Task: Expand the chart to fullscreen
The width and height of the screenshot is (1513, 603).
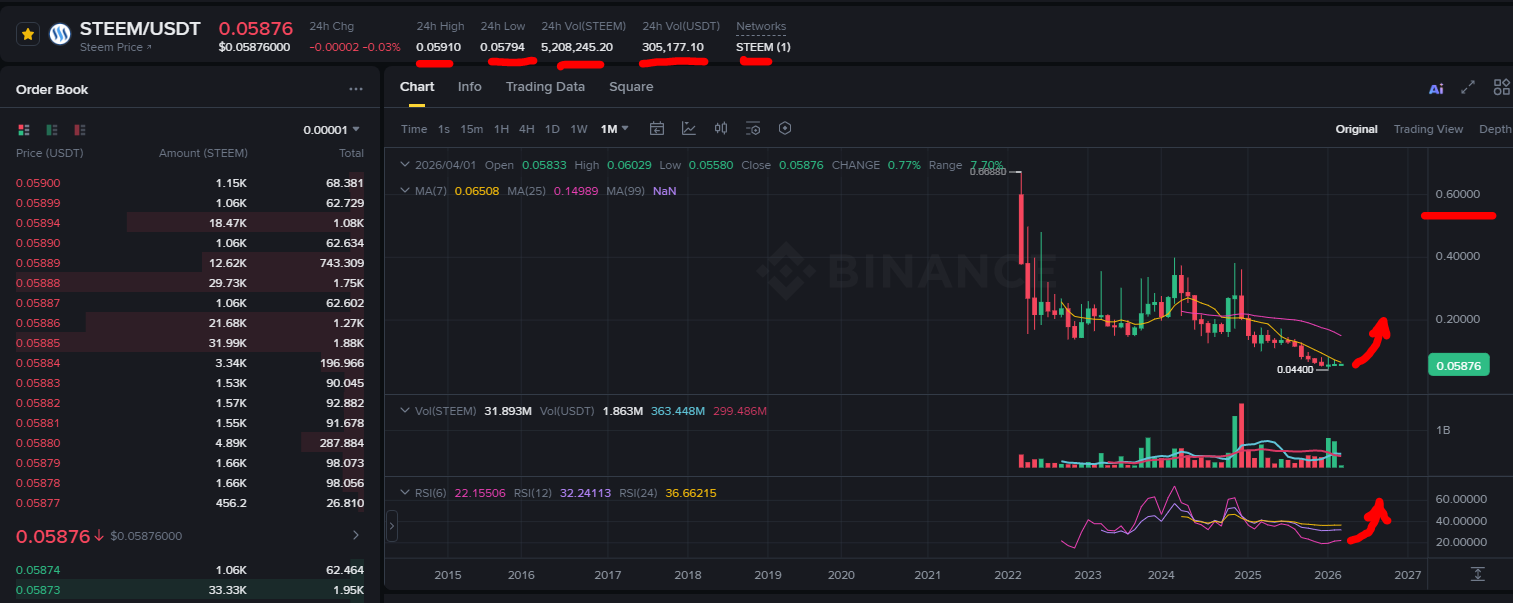Action: tap(1468, 87)
